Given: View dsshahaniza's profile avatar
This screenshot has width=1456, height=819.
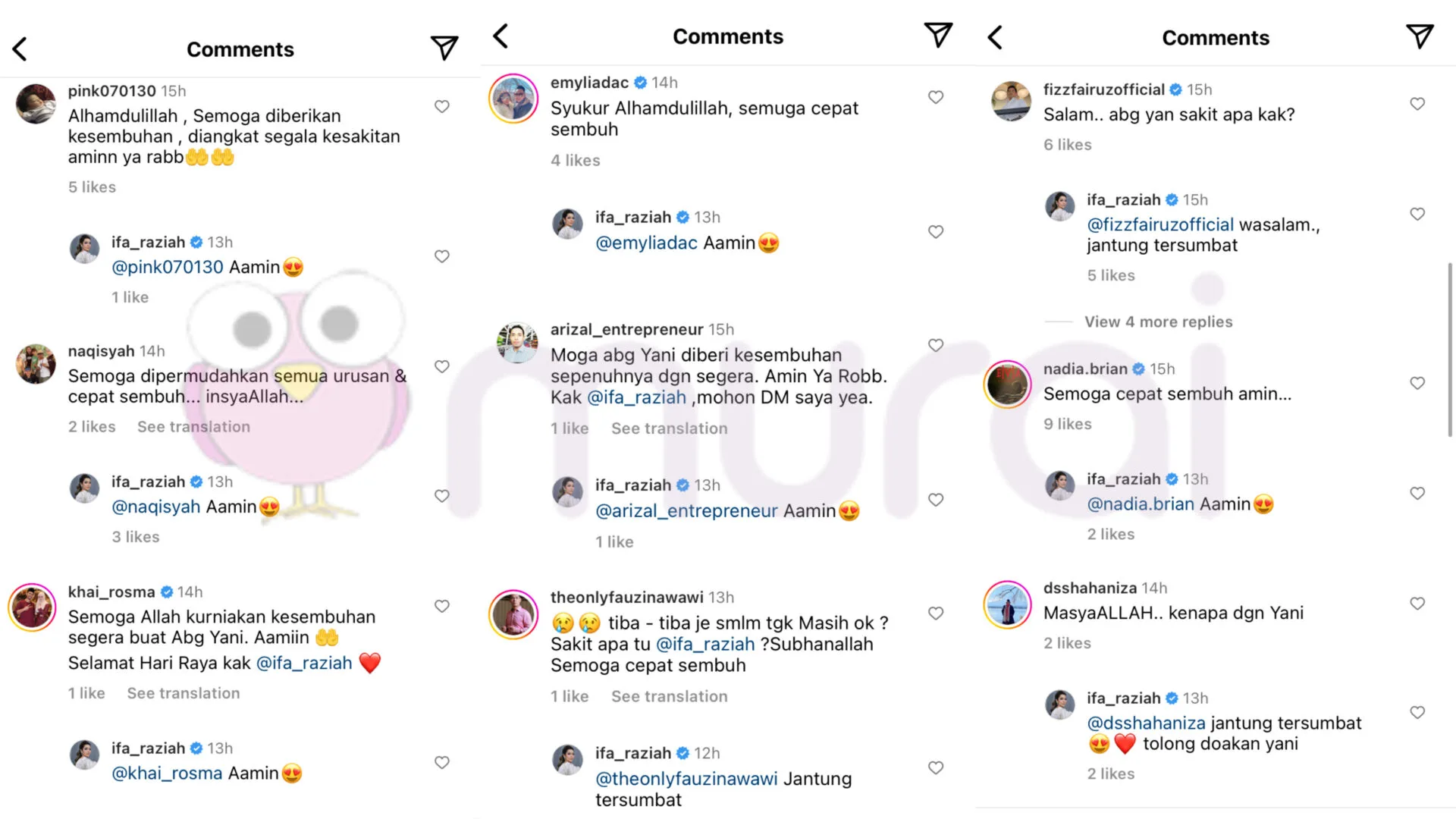Looking at the screenshot, I should 1008,604.
